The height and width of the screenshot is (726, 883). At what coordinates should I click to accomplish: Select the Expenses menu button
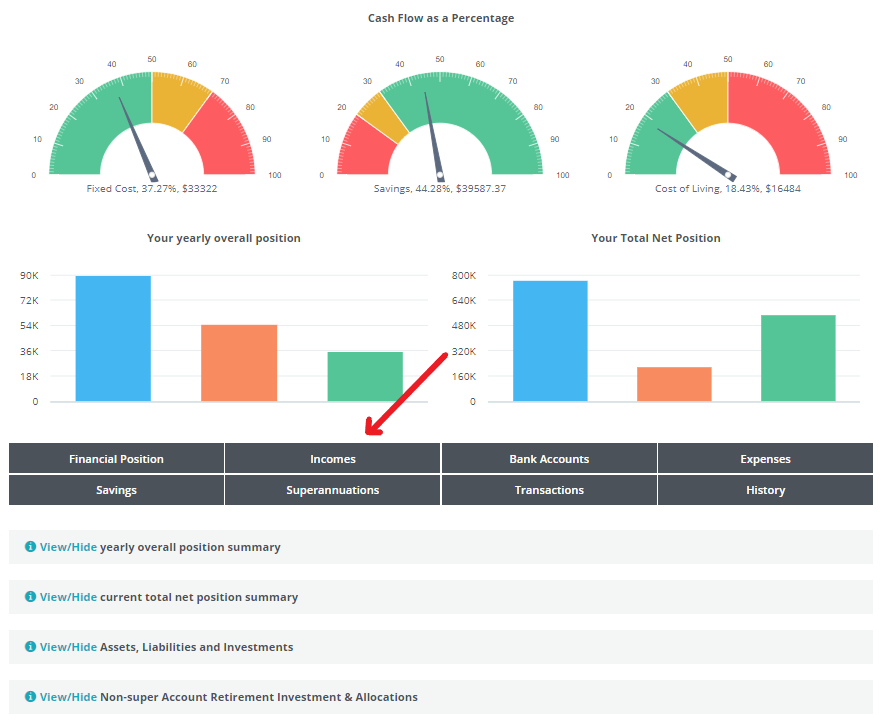(x=765, y=459)
